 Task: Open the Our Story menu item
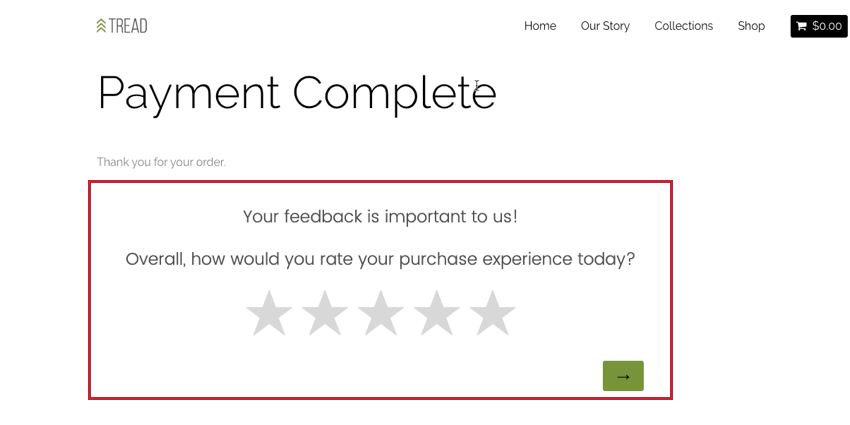coord(605,26)
